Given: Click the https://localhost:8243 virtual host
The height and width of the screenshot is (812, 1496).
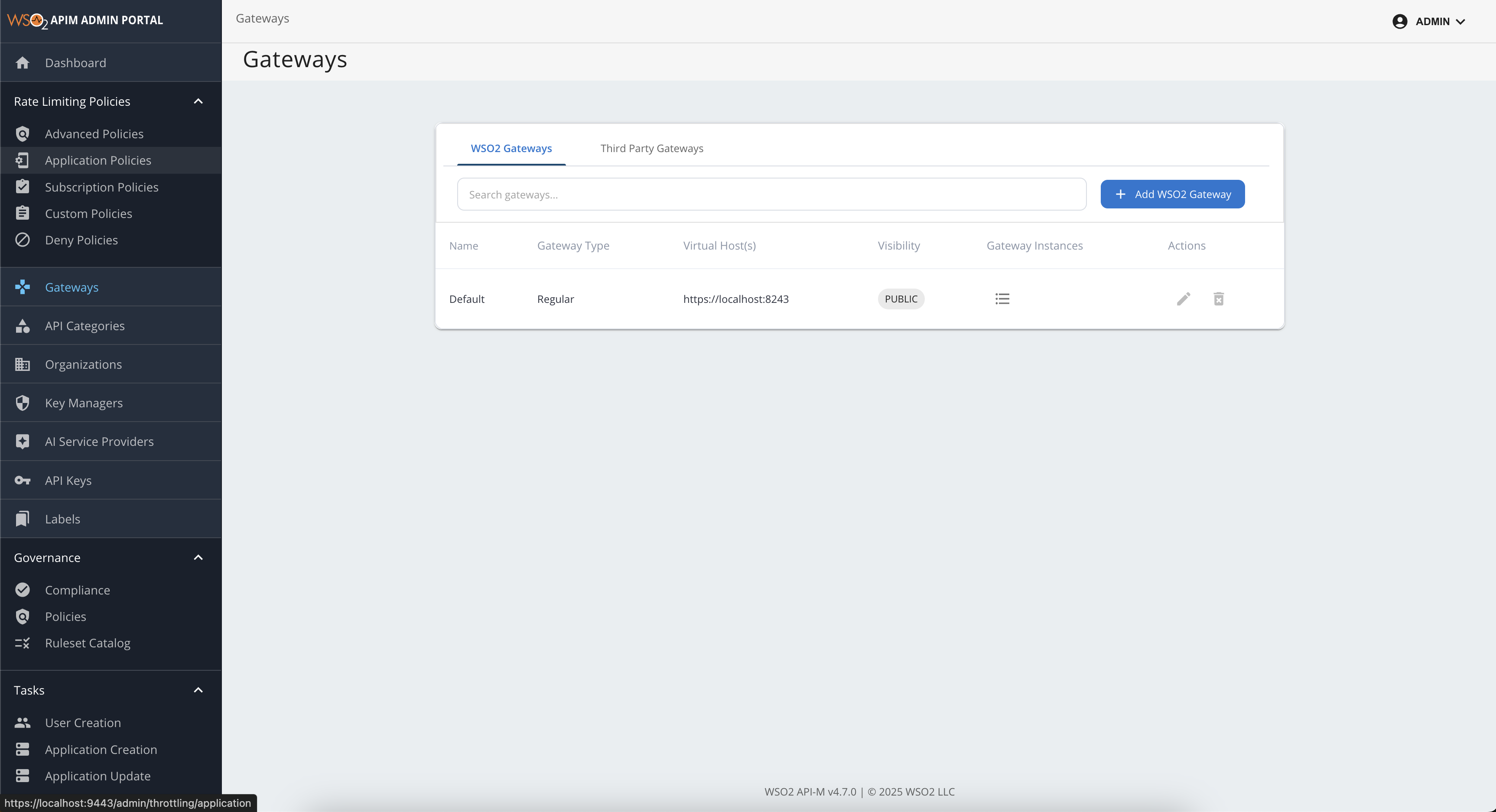Looking at the screenshot, I should coord(736,299).
